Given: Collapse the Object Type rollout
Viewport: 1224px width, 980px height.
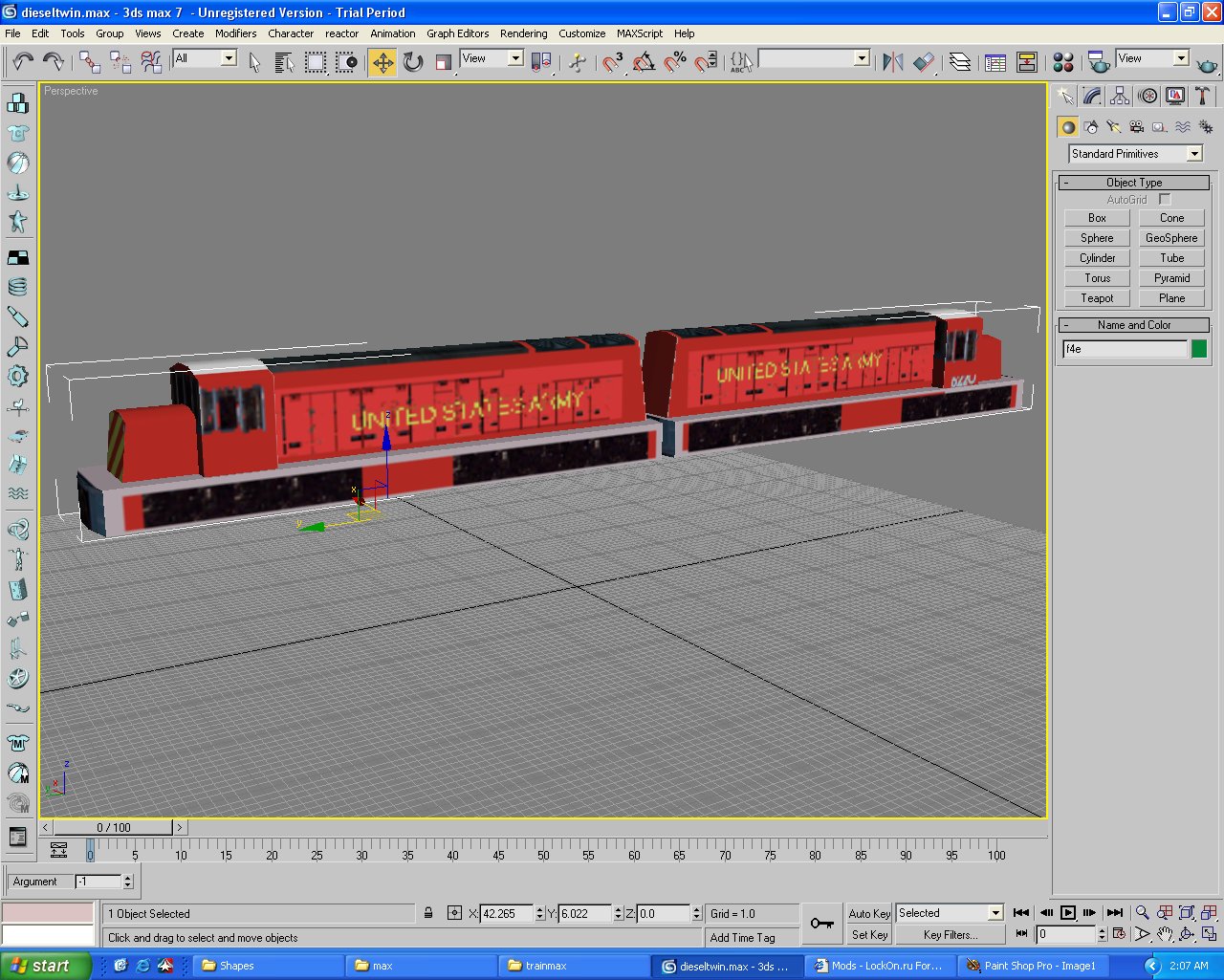Looking at the screenshot, I should (x=1134, y=183).
